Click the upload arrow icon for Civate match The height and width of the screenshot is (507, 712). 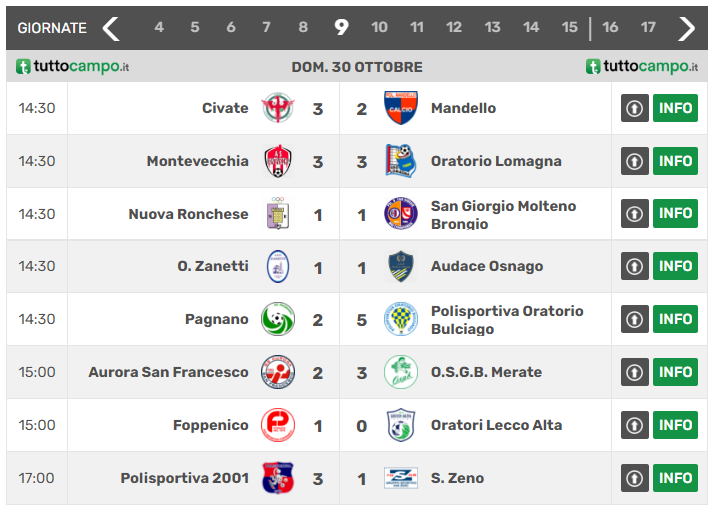pyautogui.click(x=634, y=108)
